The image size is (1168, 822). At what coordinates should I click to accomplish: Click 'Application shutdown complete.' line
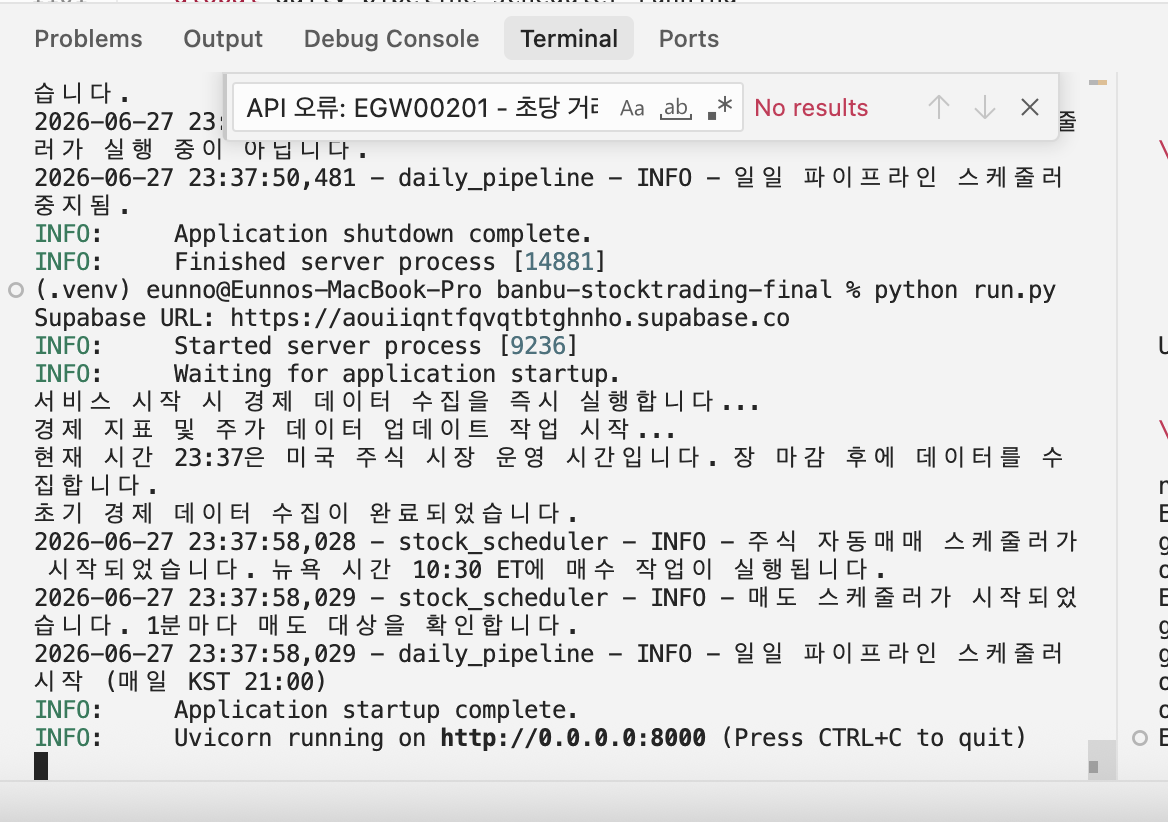[x=314, y=234]
